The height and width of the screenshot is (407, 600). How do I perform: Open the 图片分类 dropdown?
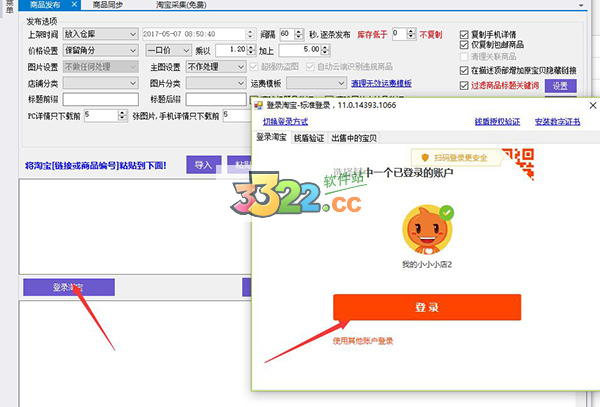[216, 83]
